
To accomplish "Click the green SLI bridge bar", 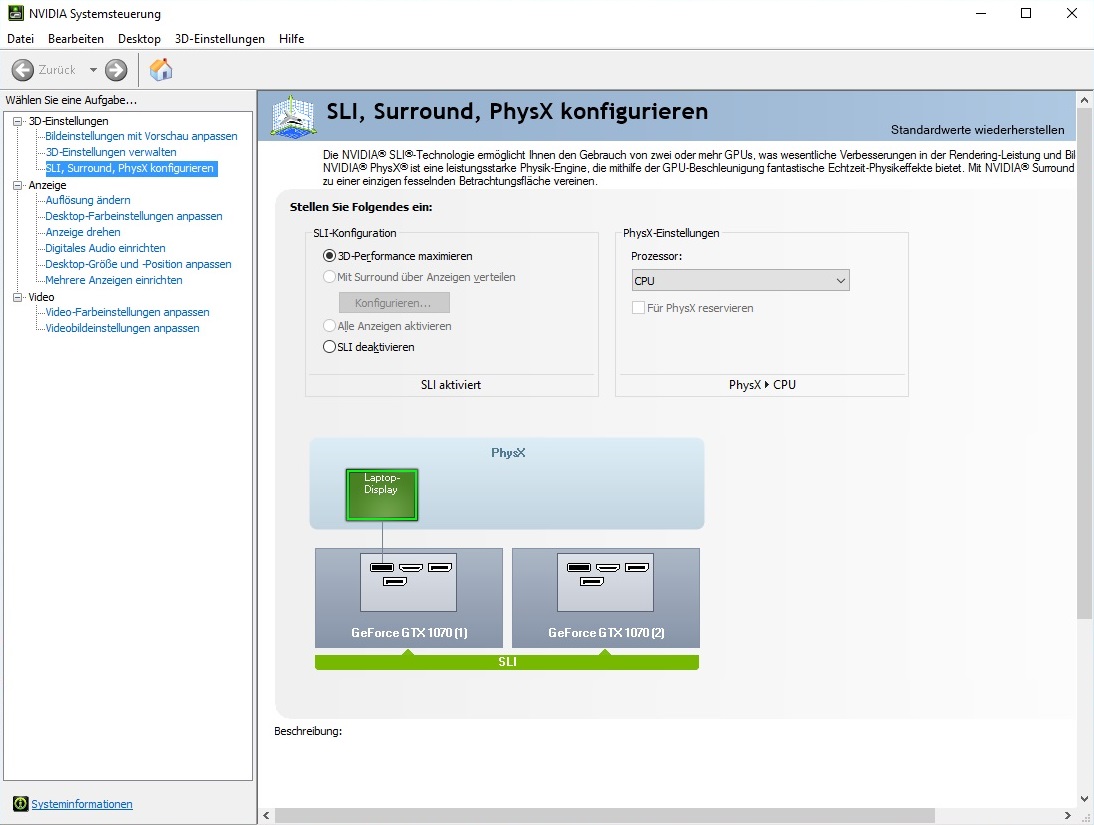I will (507, 662).
